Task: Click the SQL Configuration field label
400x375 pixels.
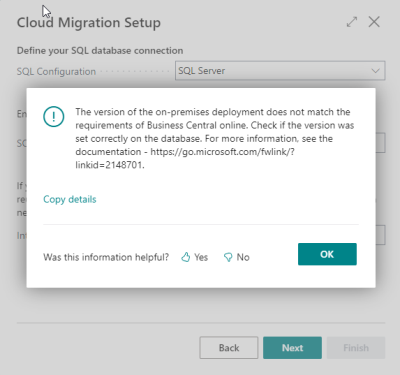Action: [x=56, y=71]
